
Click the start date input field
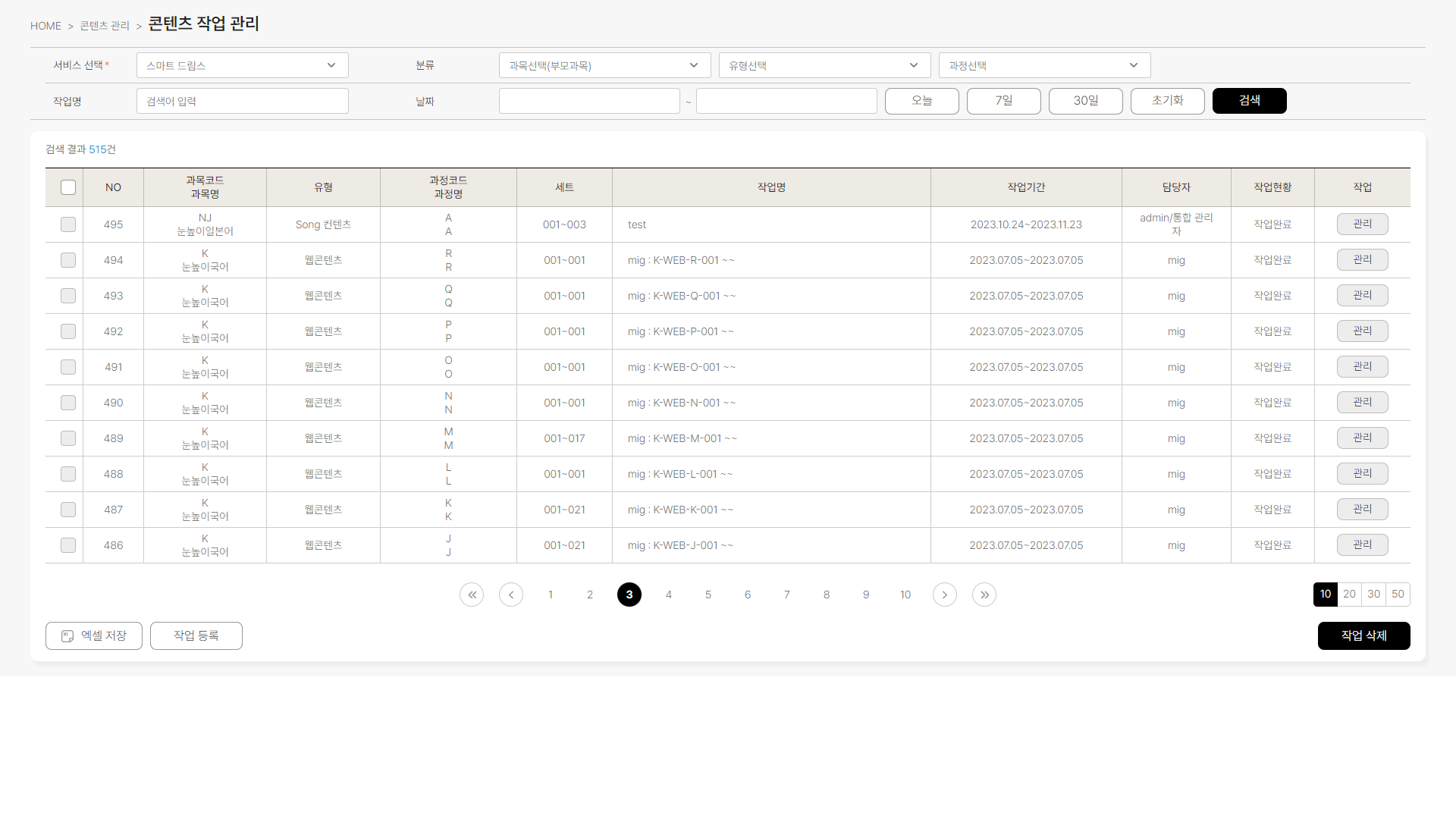click(589, 101)
